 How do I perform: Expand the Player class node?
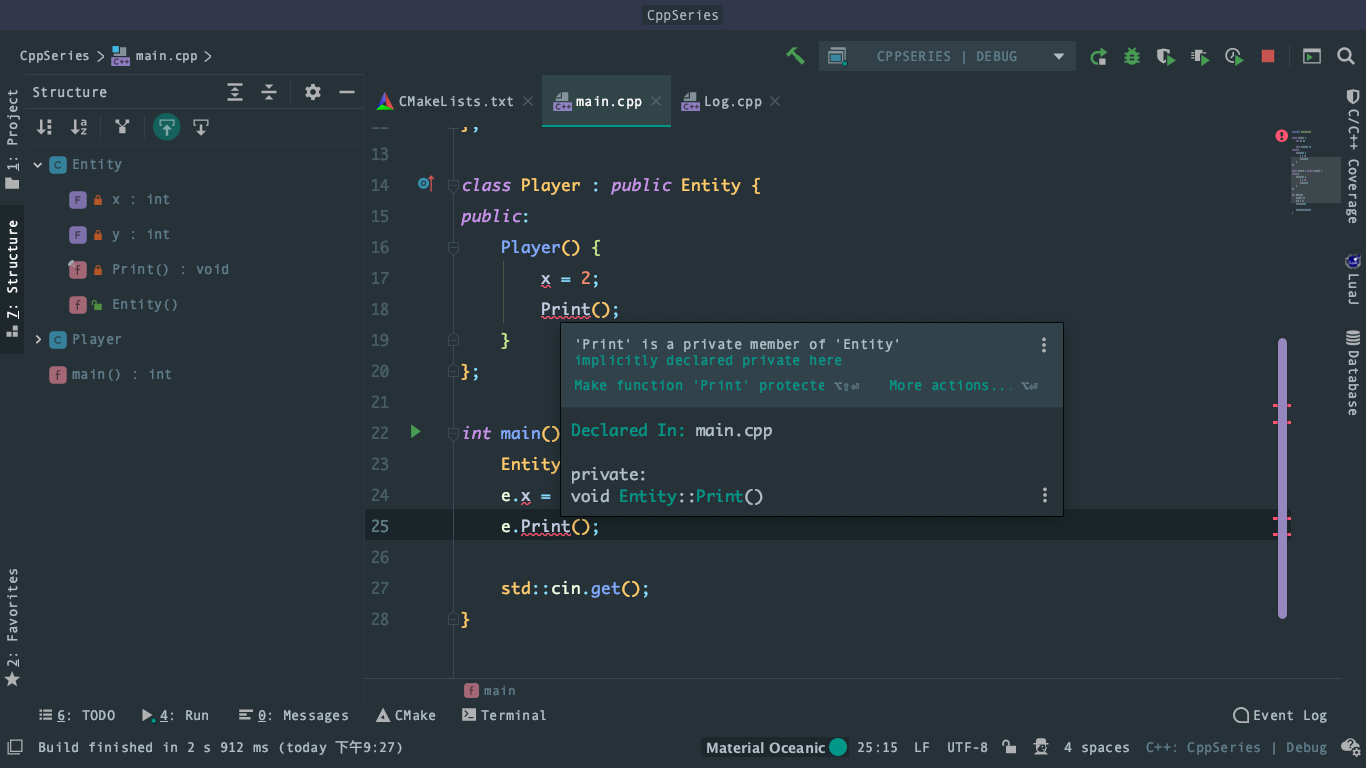[x=38, y=340]
